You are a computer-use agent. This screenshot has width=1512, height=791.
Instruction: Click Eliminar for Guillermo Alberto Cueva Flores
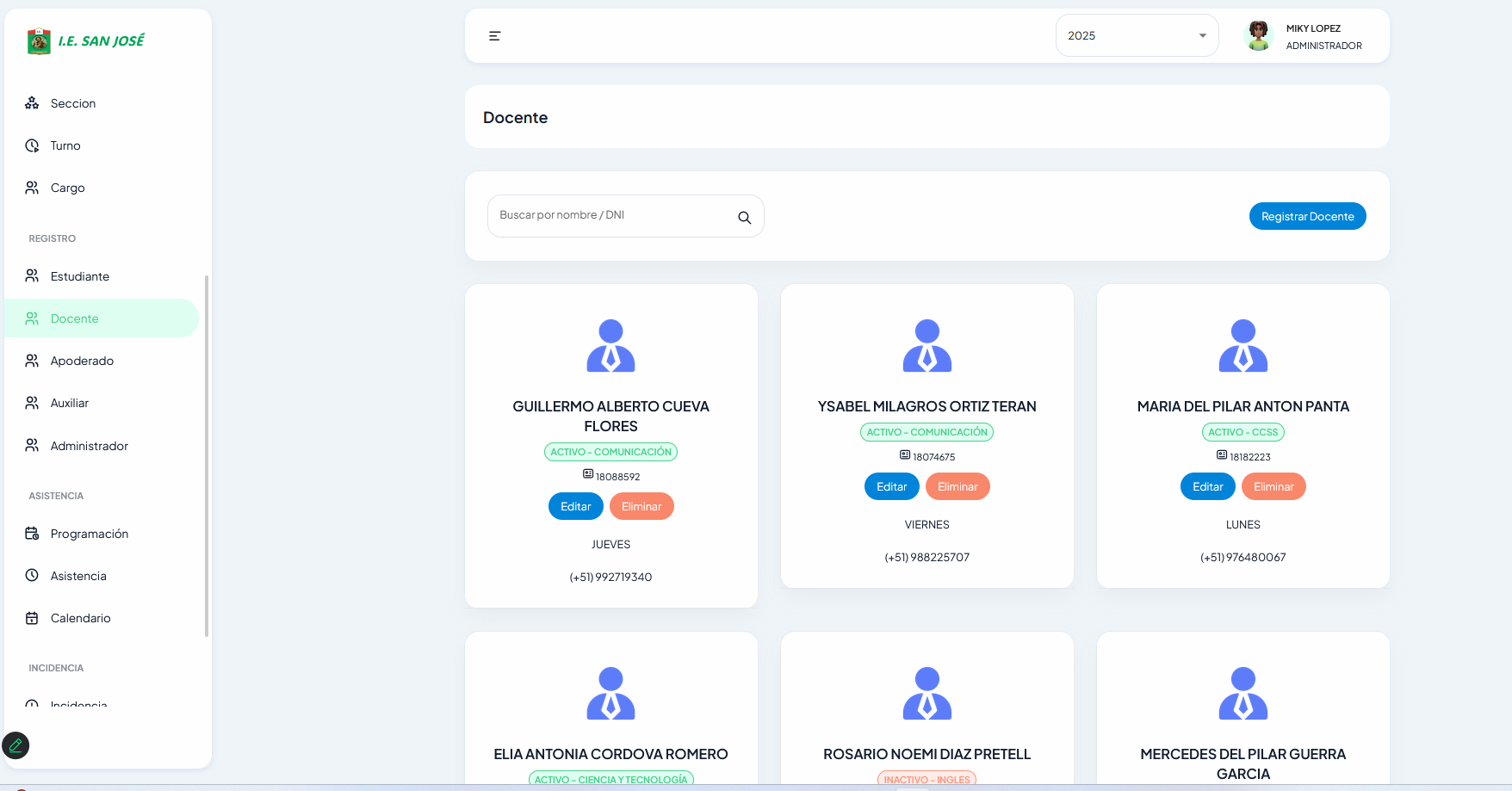click(x=641, y=506)
